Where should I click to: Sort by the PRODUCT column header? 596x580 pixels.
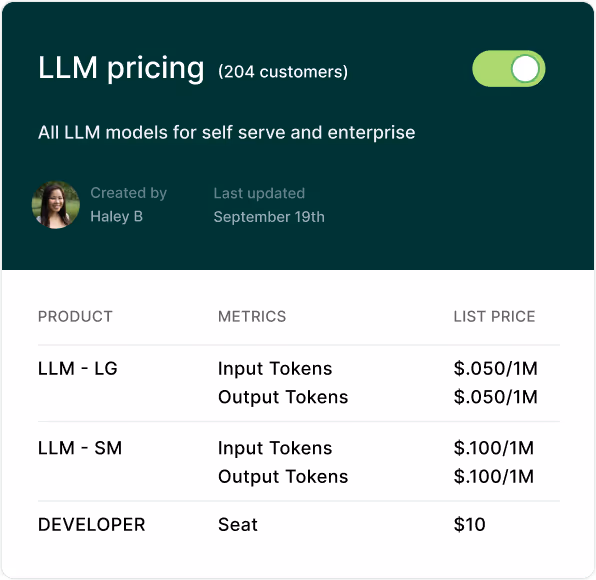point(75,316)
